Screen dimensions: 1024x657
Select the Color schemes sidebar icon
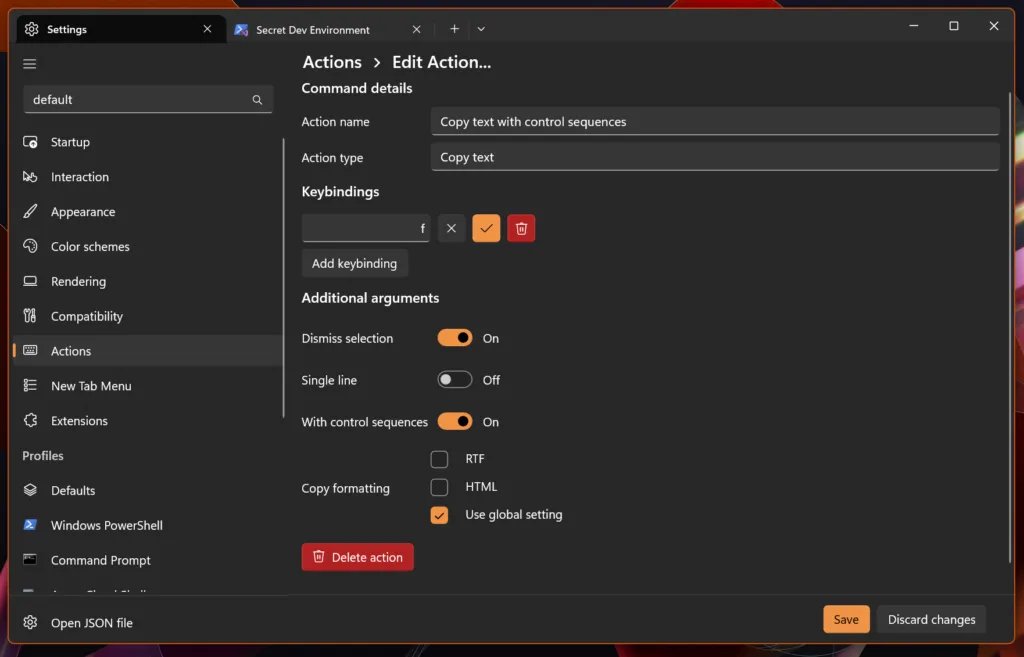pos(30,246)
